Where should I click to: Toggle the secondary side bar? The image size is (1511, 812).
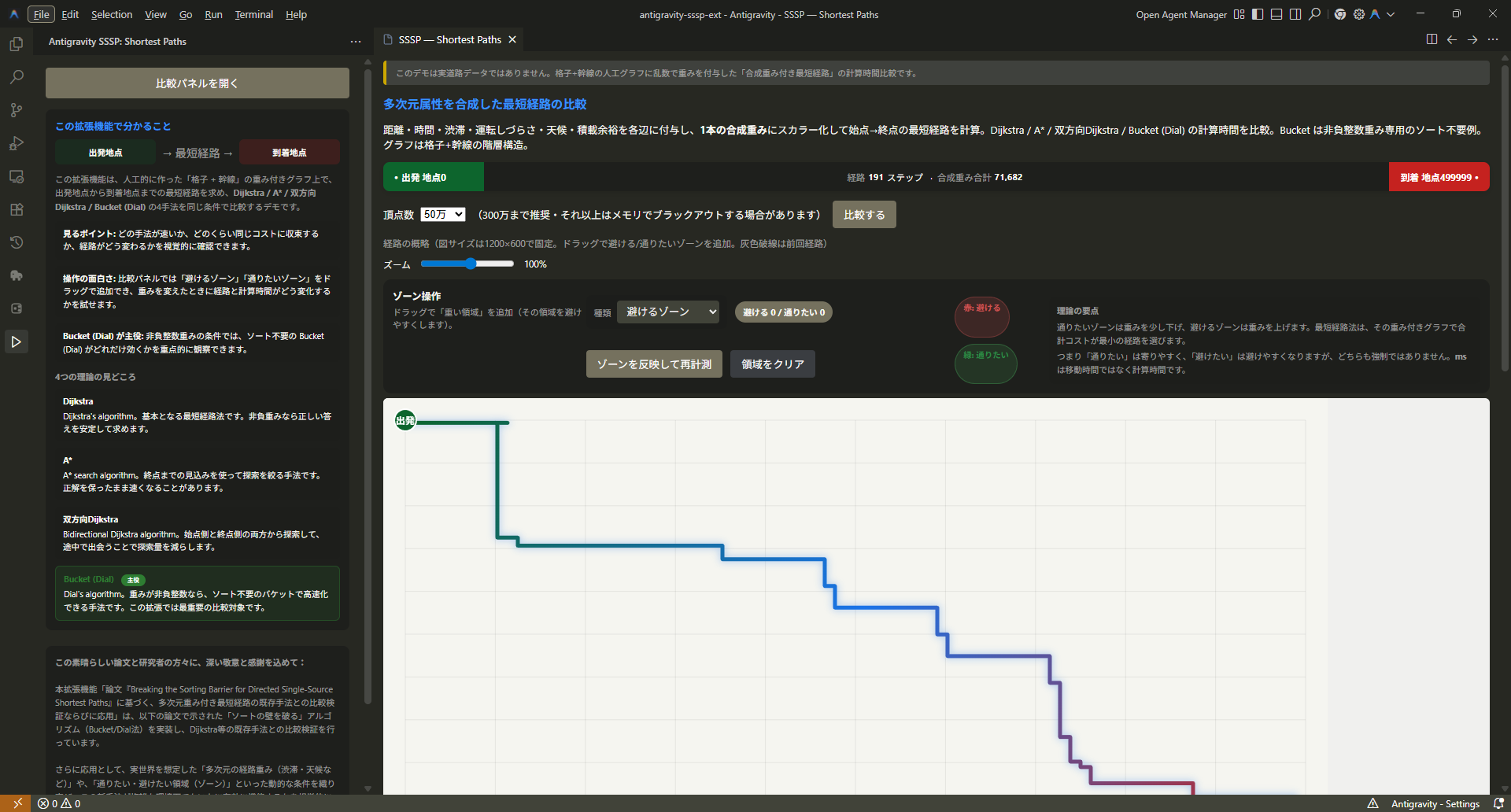[x=1295, y=14]
